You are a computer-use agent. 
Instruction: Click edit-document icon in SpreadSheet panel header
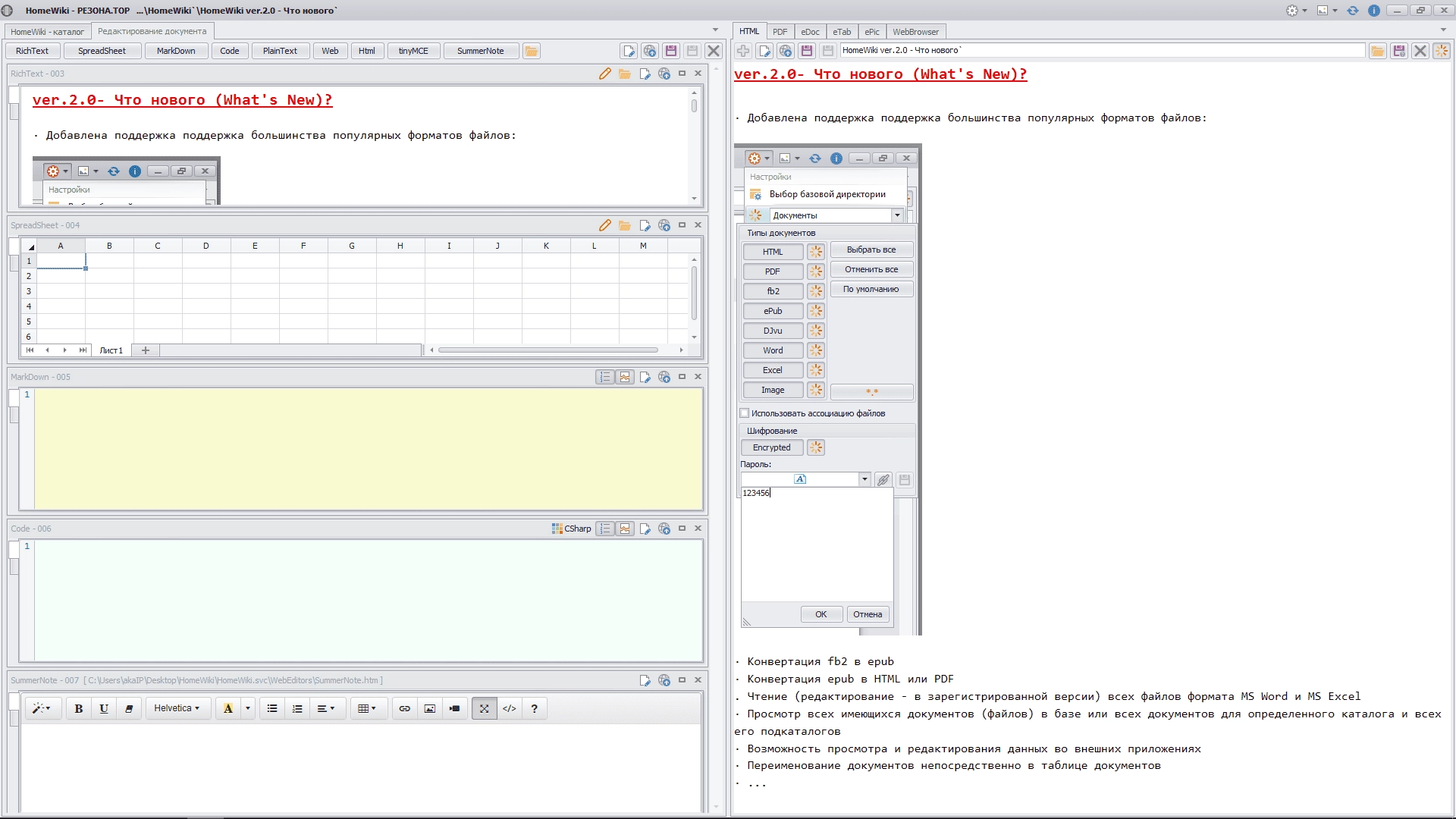click(x=645, y=225)
